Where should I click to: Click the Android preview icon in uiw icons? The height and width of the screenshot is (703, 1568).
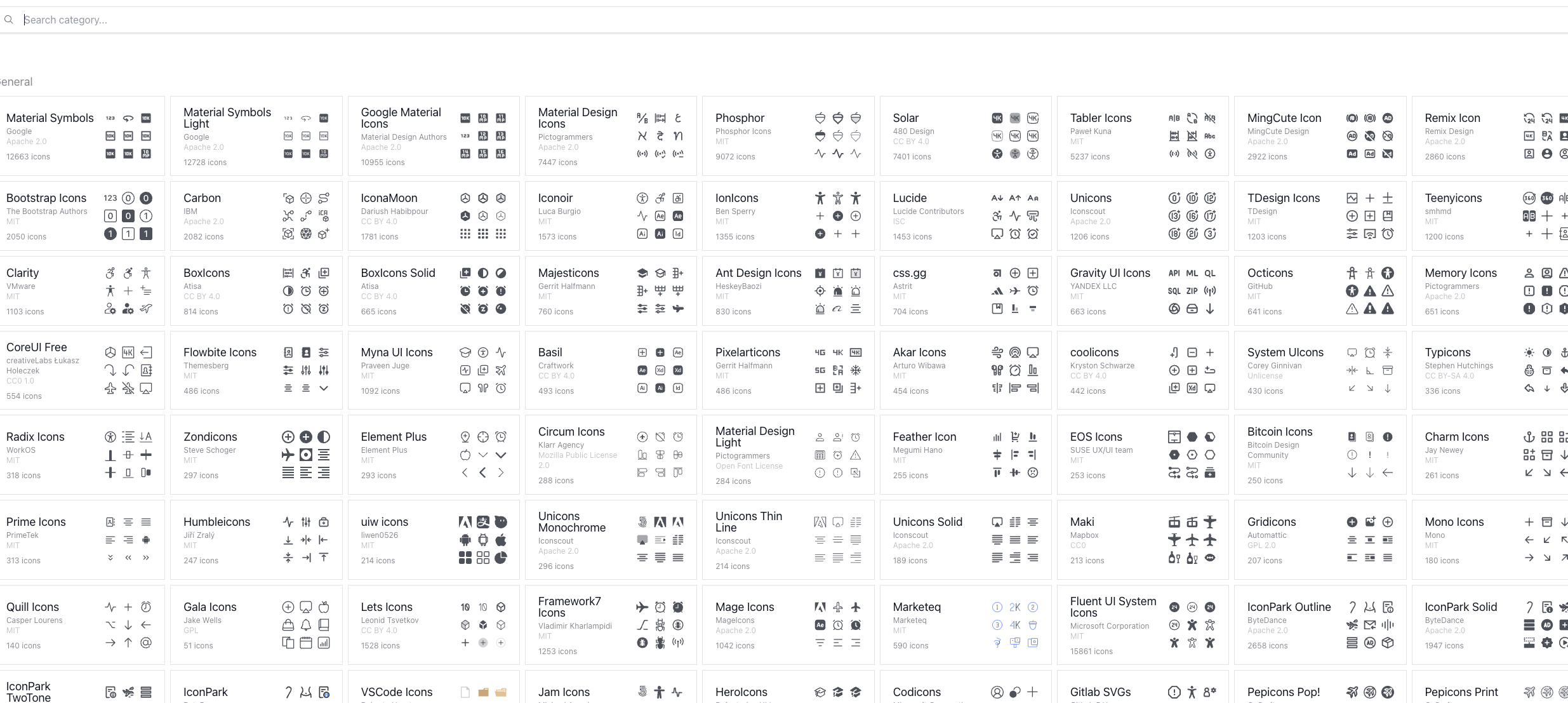tap(465, 540)
